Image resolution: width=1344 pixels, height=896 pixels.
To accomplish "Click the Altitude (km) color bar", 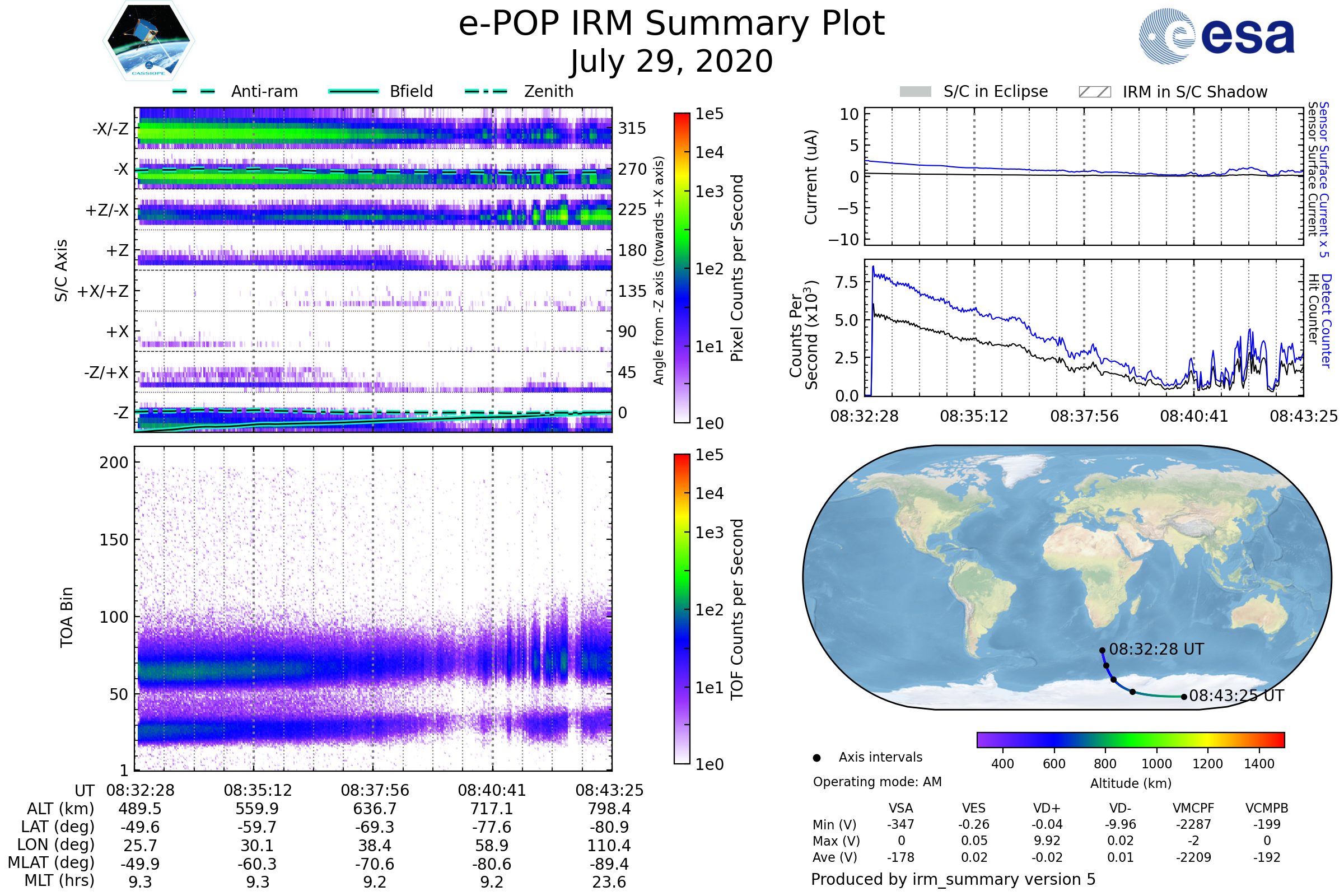I will coord(1130,739).
